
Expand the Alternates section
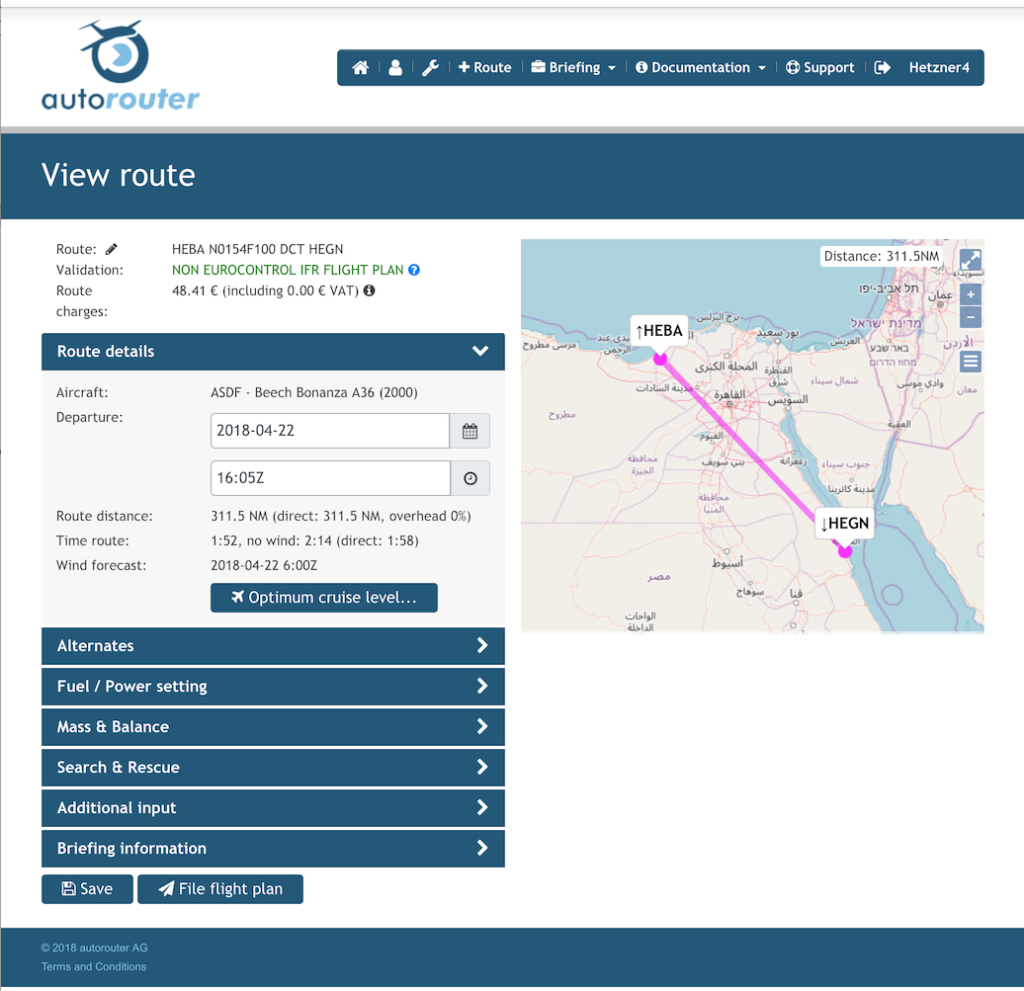tap(272, 646)
